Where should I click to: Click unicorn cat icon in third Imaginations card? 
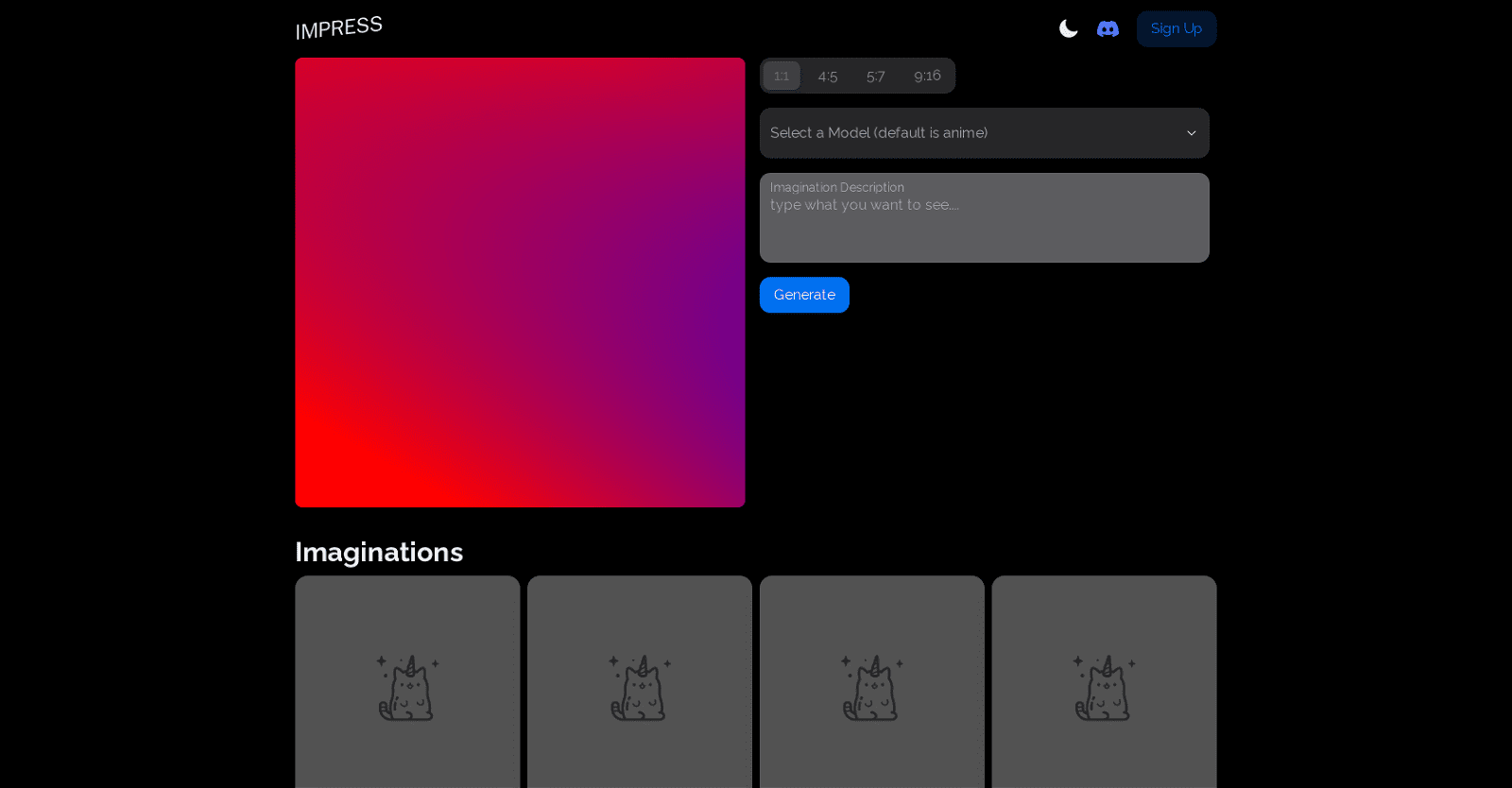point(871,688)
